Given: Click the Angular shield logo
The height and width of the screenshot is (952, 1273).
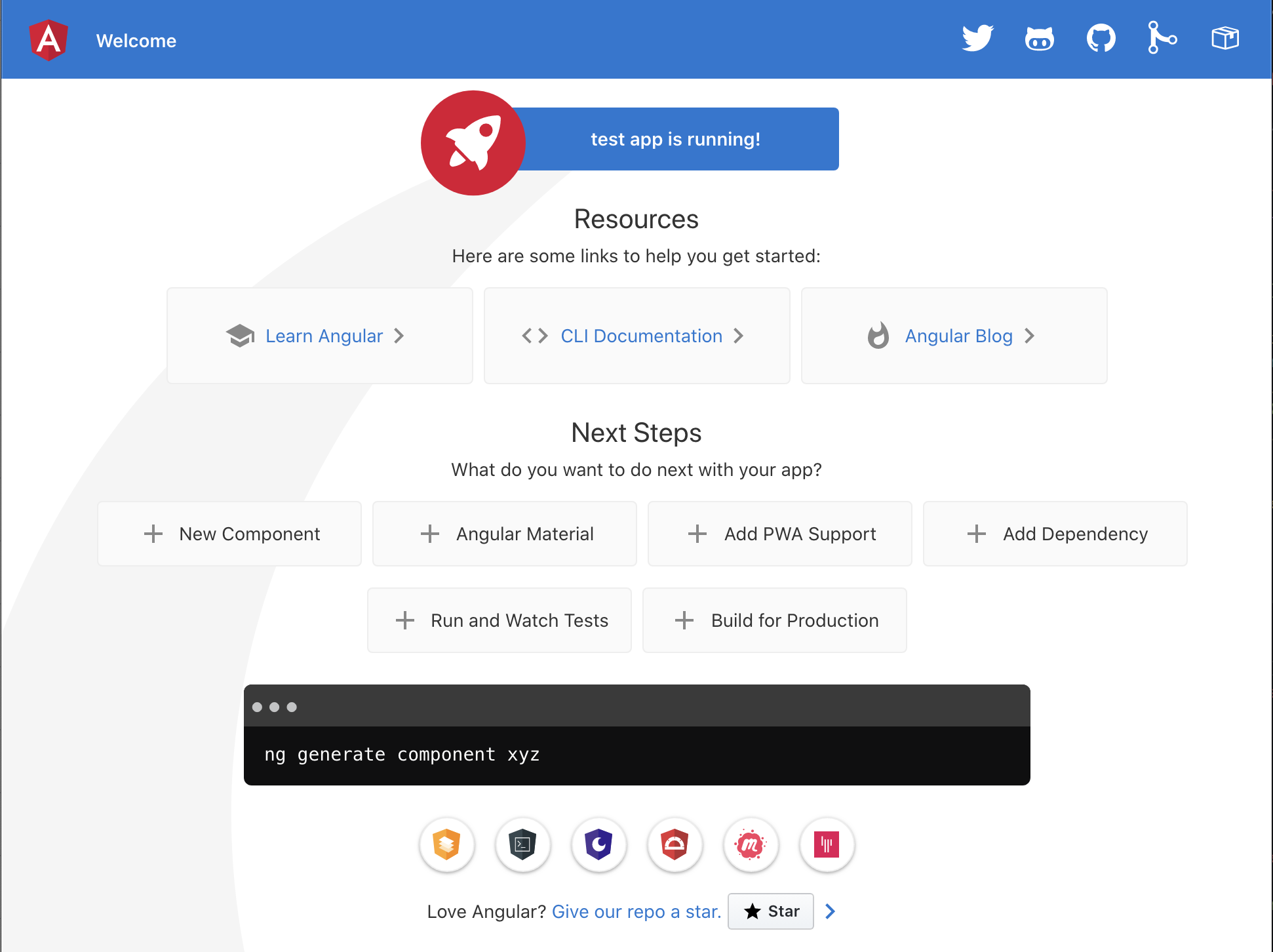Looking at the screenshot, I should click(49, 40).
